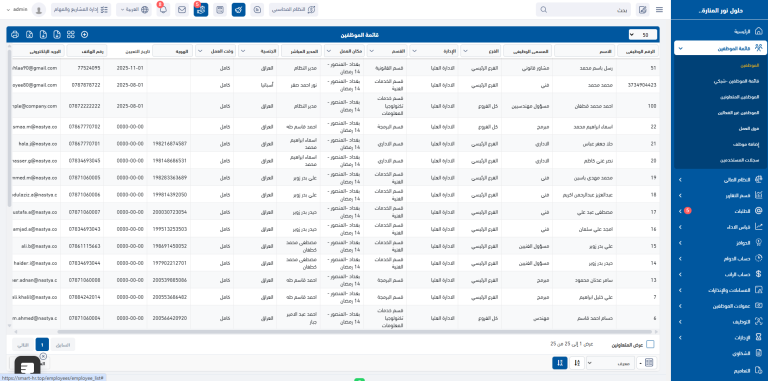This screenshot has height=381, width=768.
Task: Click the النظام المحاسبي button
Action: coord(293,10)
